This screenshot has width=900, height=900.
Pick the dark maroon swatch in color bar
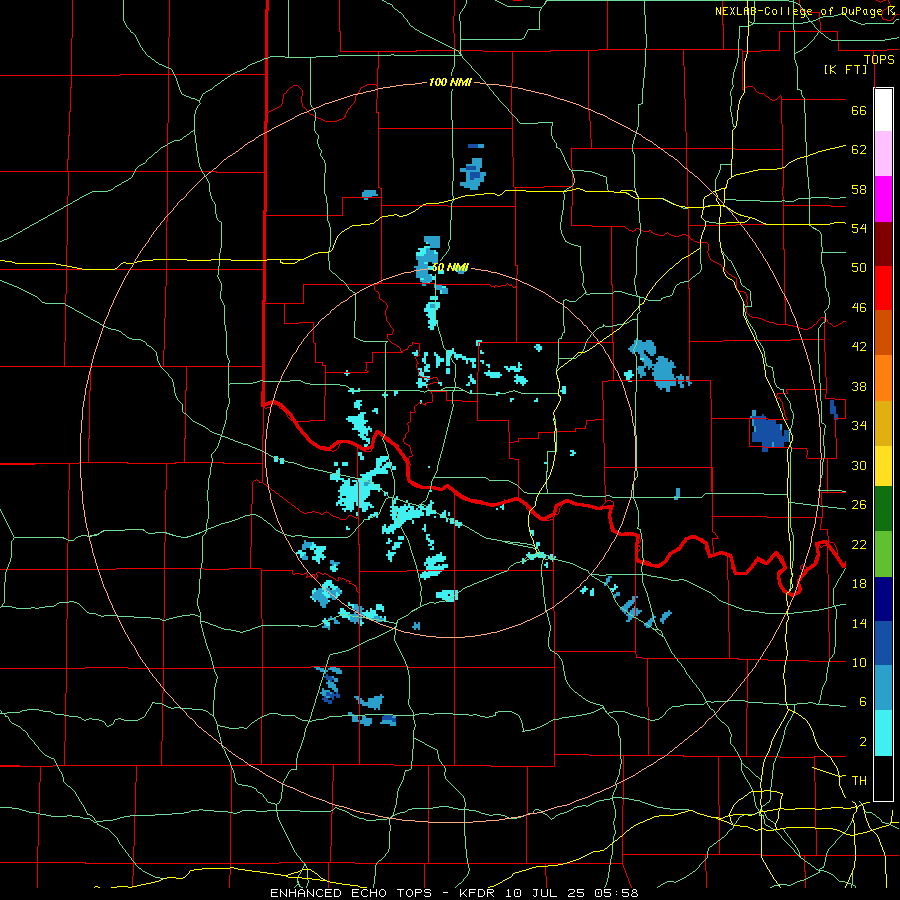[x=883, y=243]
